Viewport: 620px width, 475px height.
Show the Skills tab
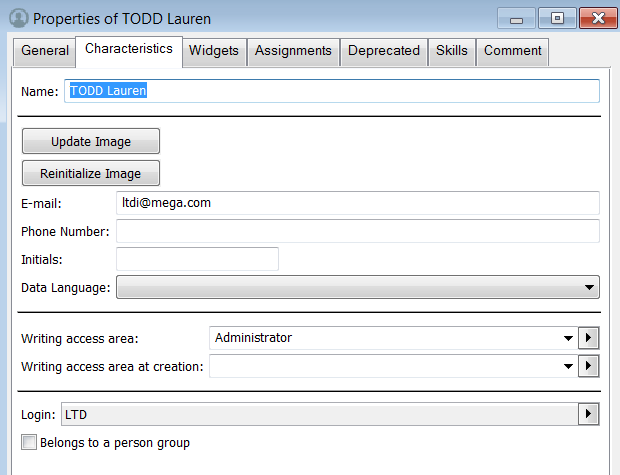[x=451, y=51]
